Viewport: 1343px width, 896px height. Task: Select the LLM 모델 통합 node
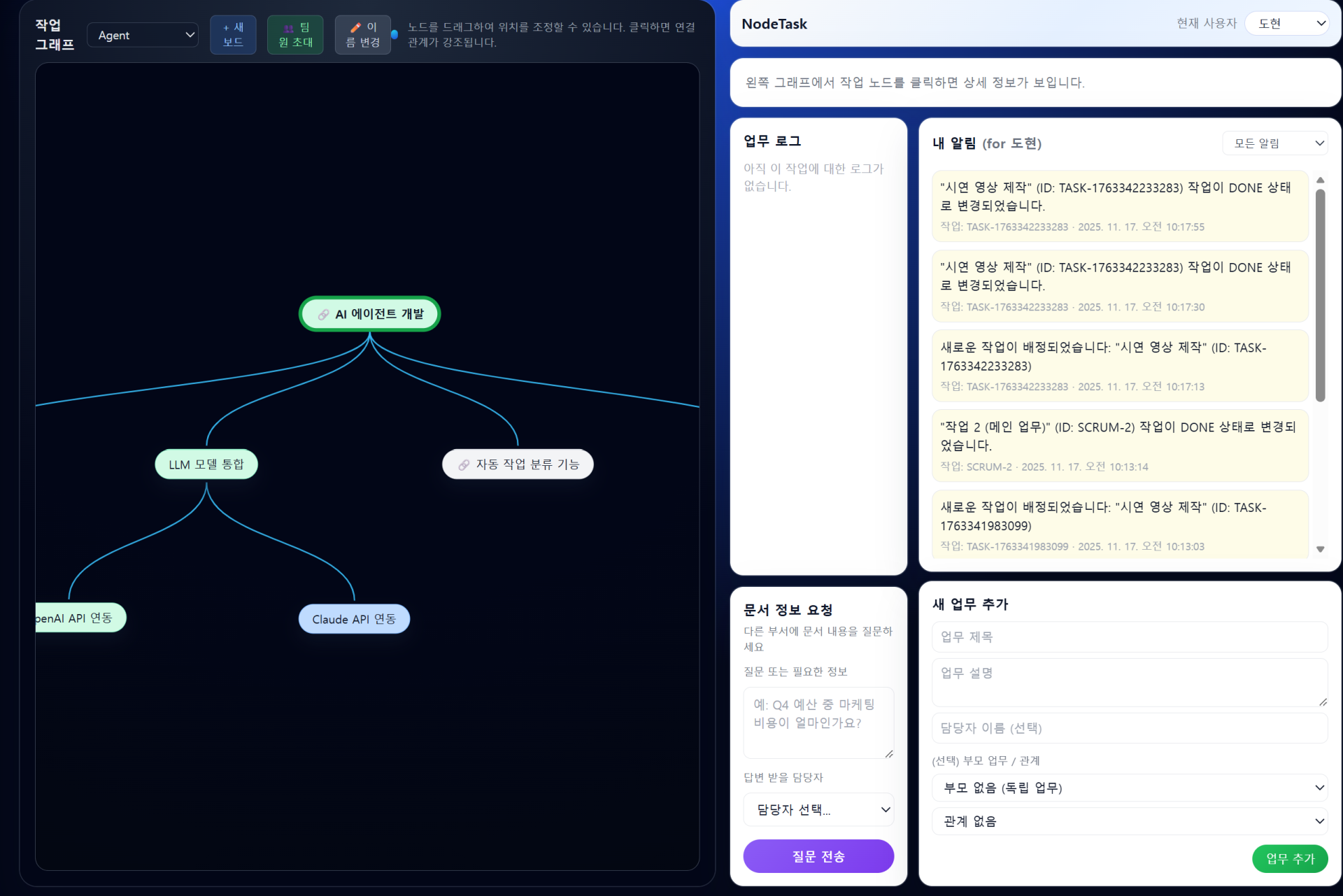[x=206, y=464]
